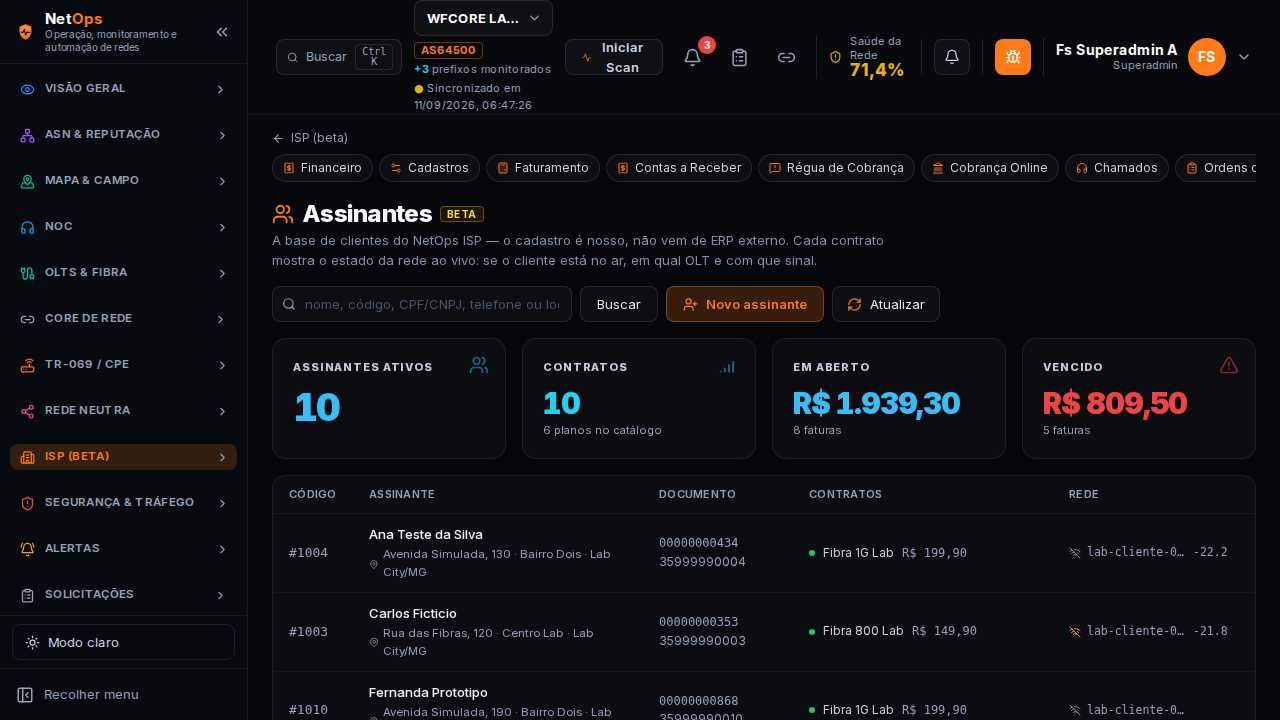Open the Financeiro tab
The image size is (1280, 720).
(322, 168)
